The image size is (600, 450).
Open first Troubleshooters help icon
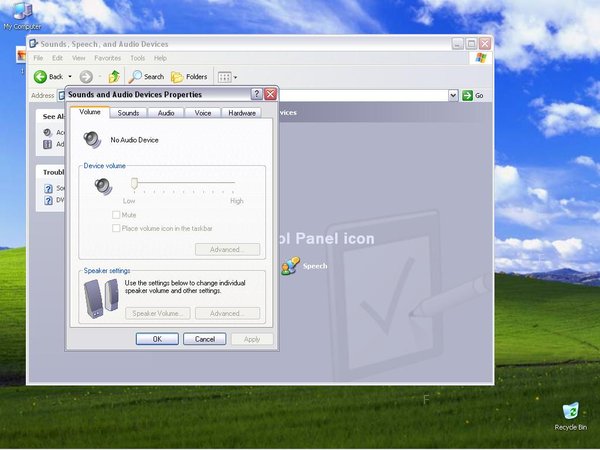(48, 188)
